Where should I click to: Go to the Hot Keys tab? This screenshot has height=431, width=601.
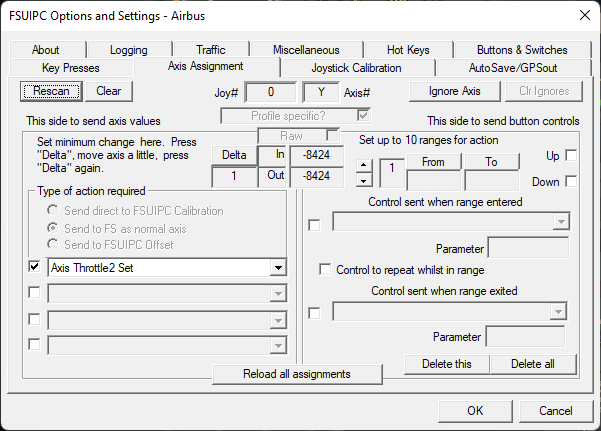(408, 50)
